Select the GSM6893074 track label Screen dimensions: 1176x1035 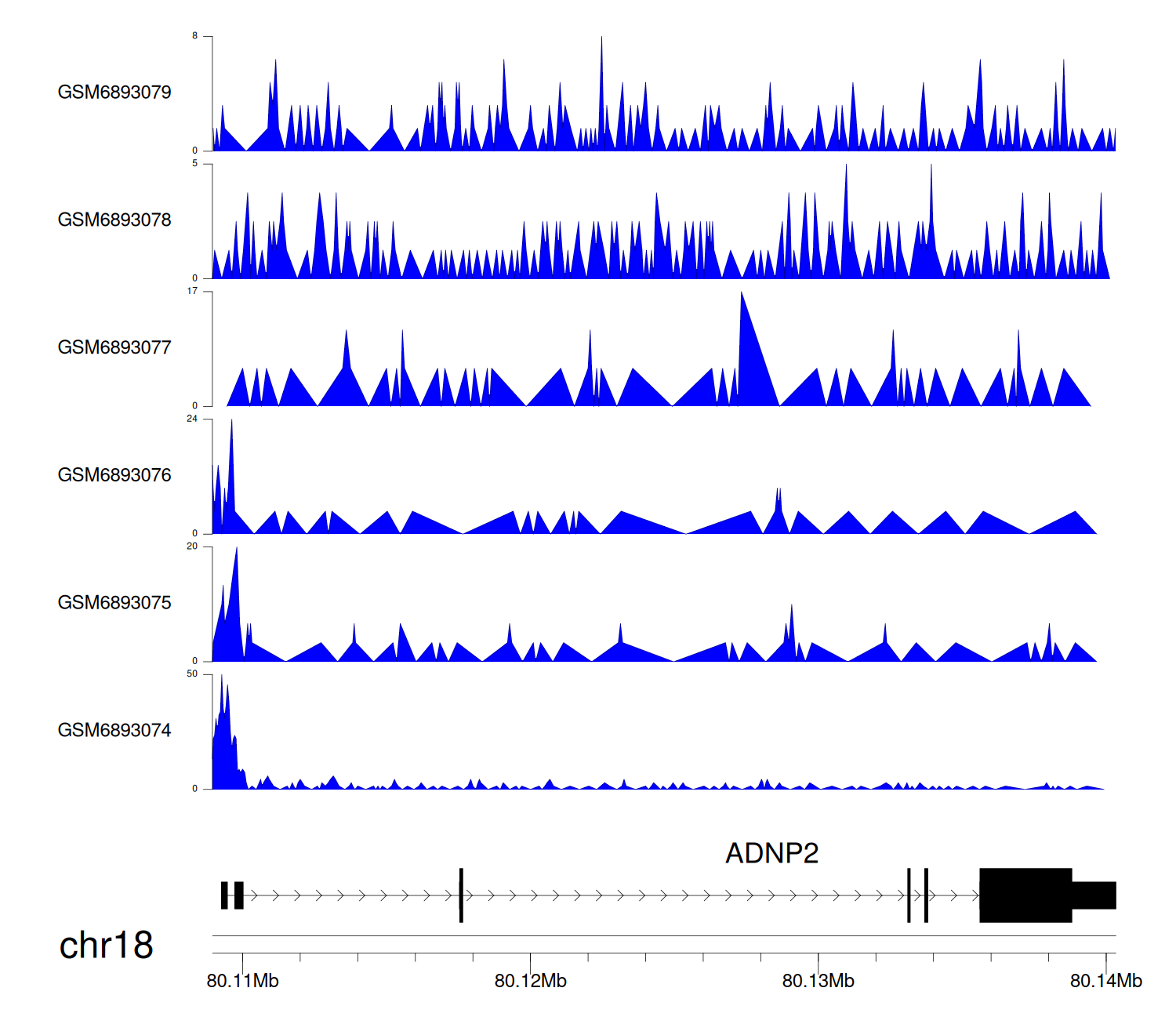(x=114, y=731)
